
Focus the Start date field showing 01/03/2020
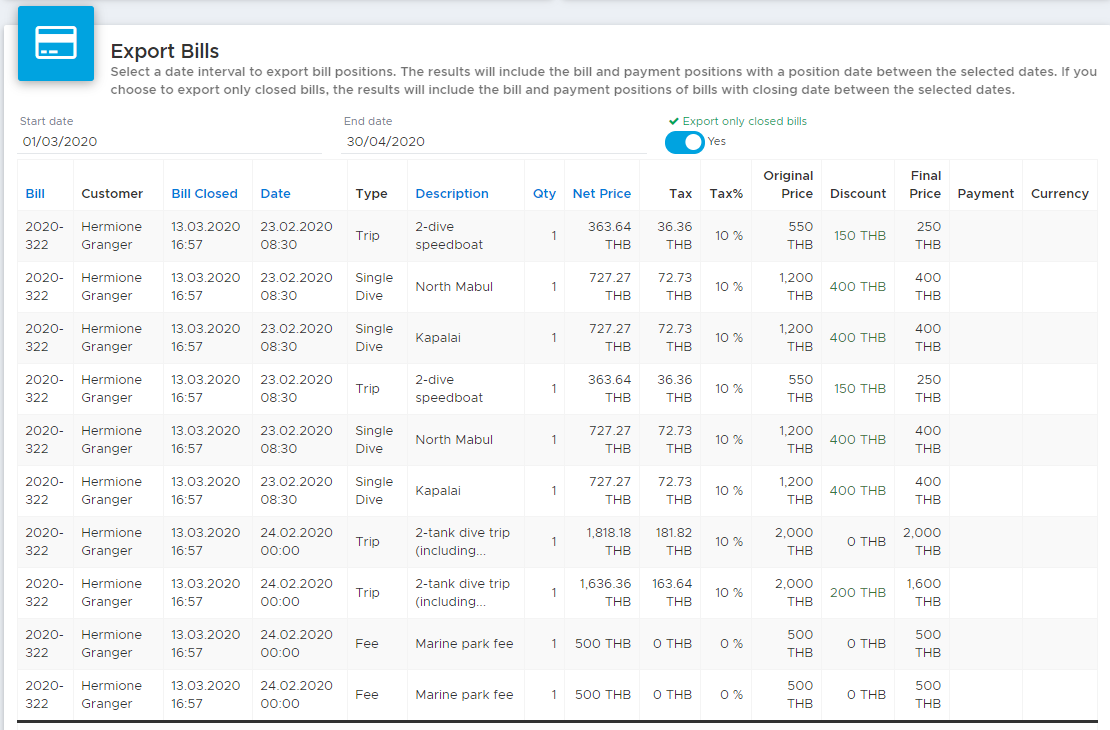pyautogui.click(x=170, y=142)
